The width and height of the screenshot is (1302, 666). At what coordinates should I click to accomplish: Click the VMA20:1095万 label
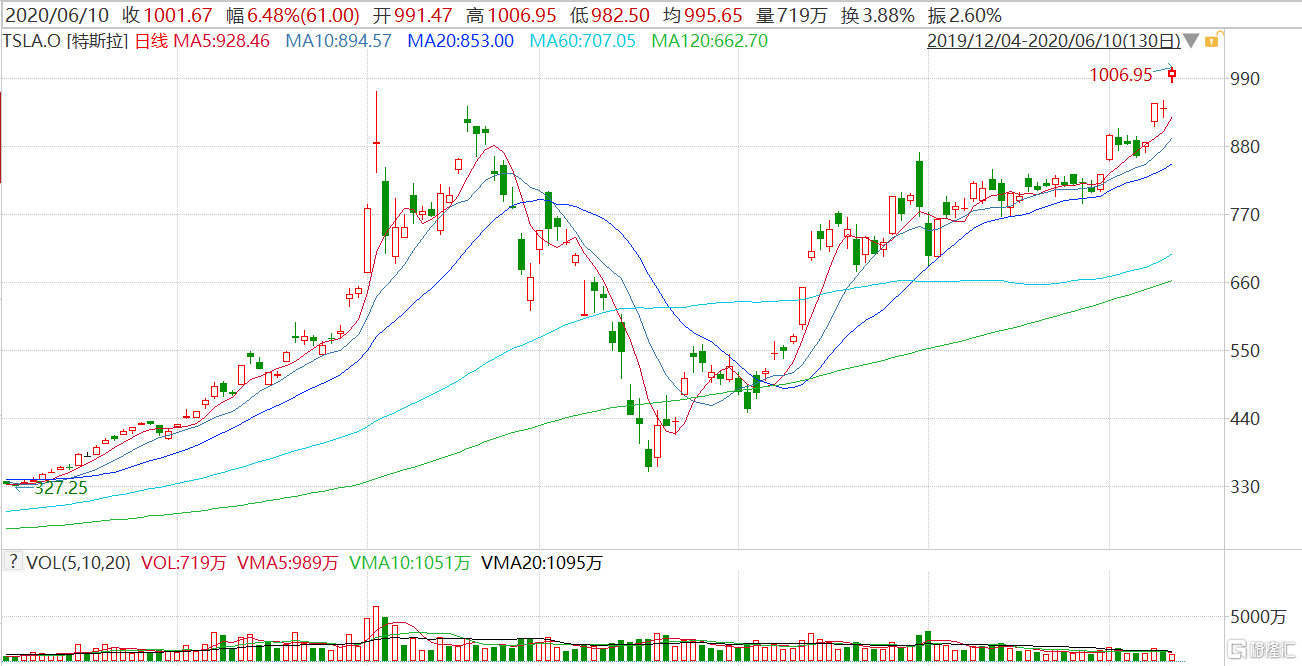pos(542,563)
